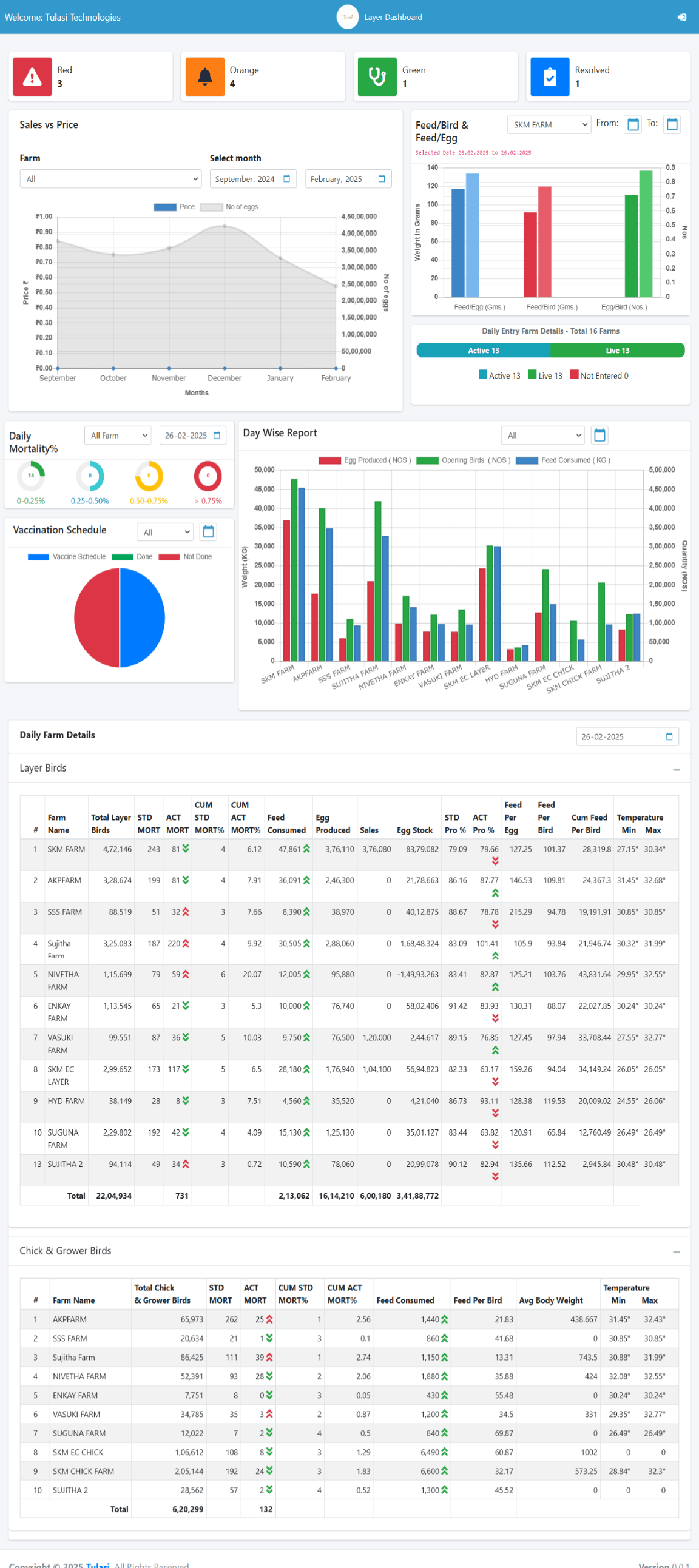Image resolution: width=699 pixels, height=1568 pixels.
Task: Open the Feed/Bird To date calendar icon
Action: coord(672,124)
